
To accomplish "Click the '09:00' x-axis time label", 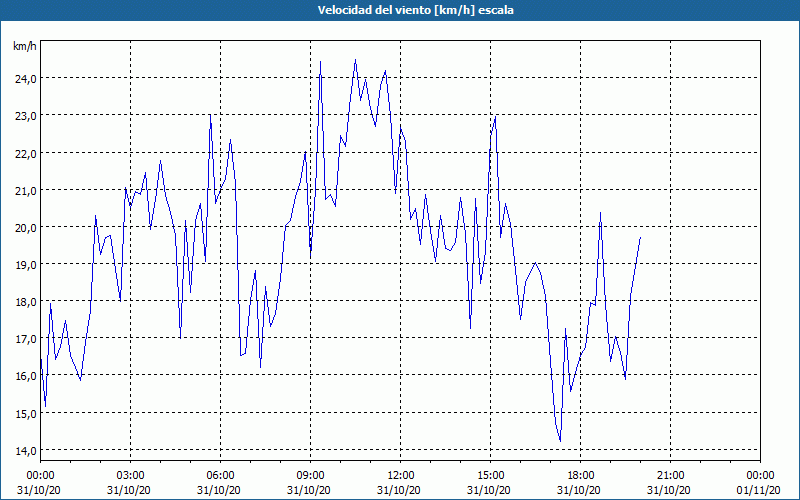I will click(x=310, y=476).
